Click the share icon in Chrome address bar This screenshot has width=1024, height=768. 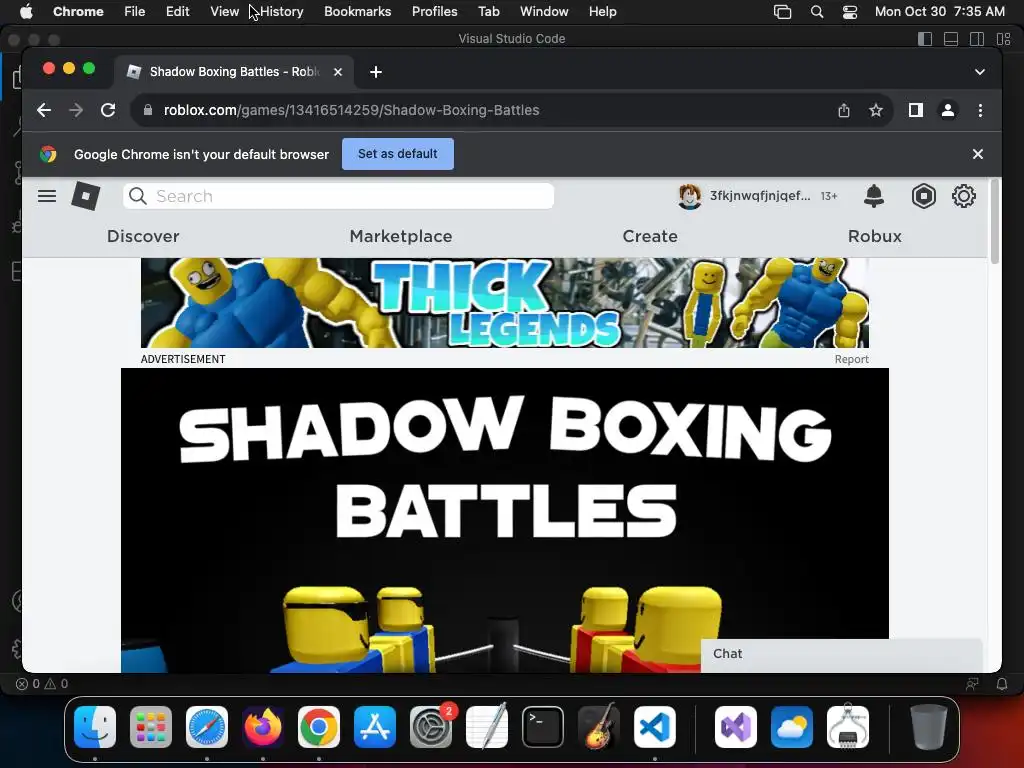click(844, 110)
